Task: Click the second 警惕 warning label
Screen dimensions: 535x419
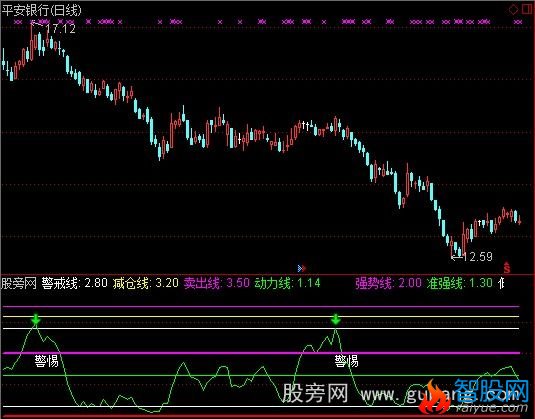Action: [x=346, y=361]
